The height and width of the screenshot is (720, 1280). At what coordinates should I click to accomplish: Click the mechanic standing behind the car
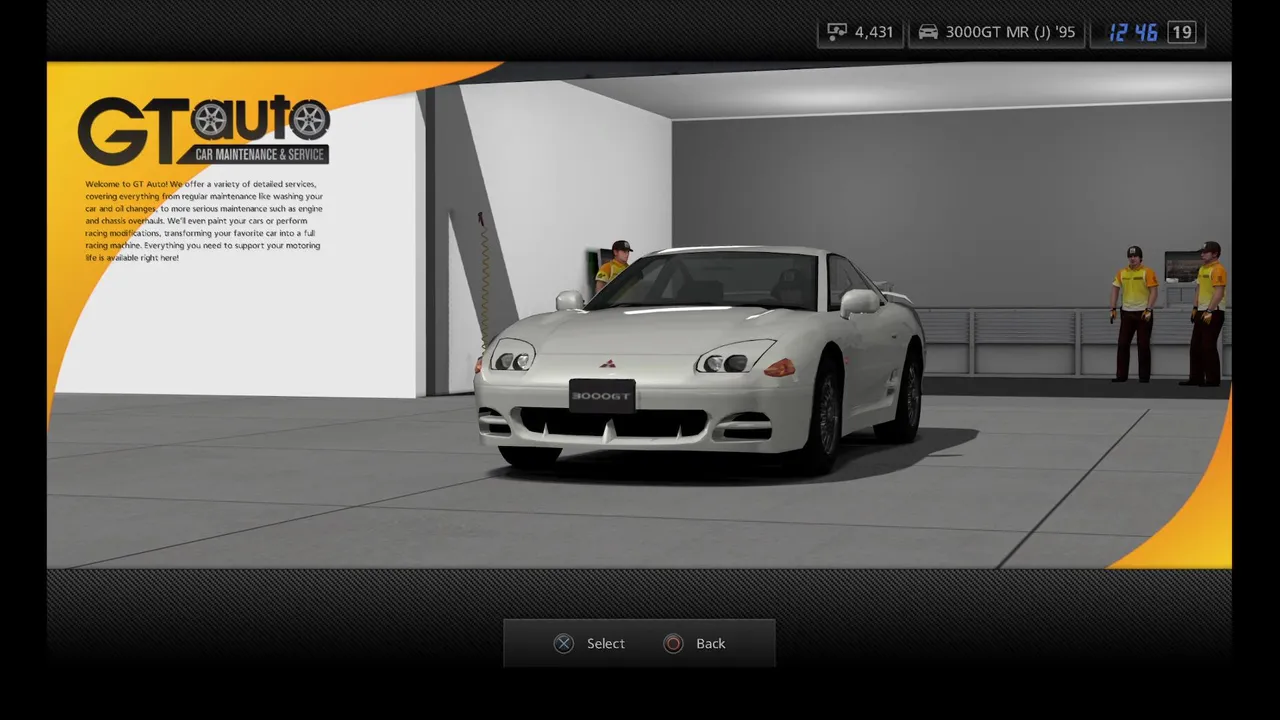[x=612, y=266]
